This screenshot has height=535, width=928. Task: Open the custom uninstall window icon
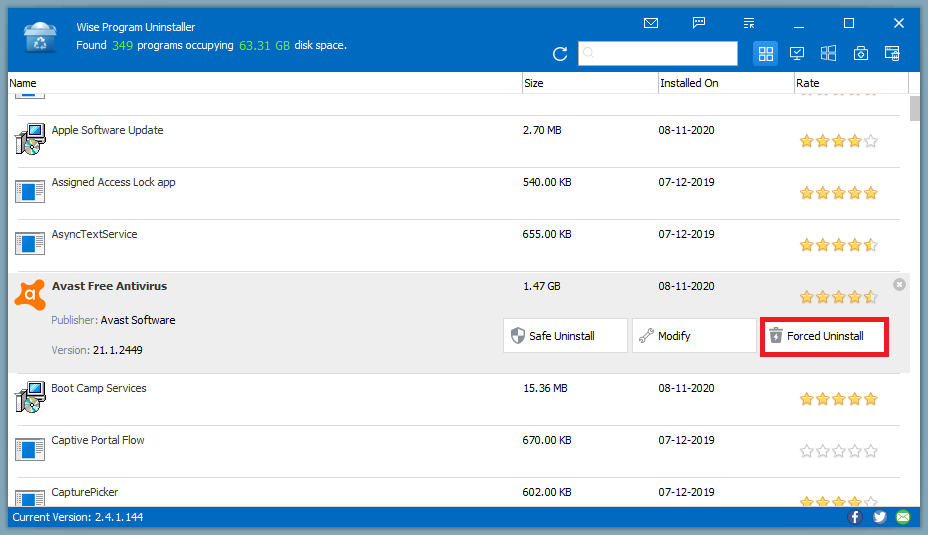(x=892, y=54)
